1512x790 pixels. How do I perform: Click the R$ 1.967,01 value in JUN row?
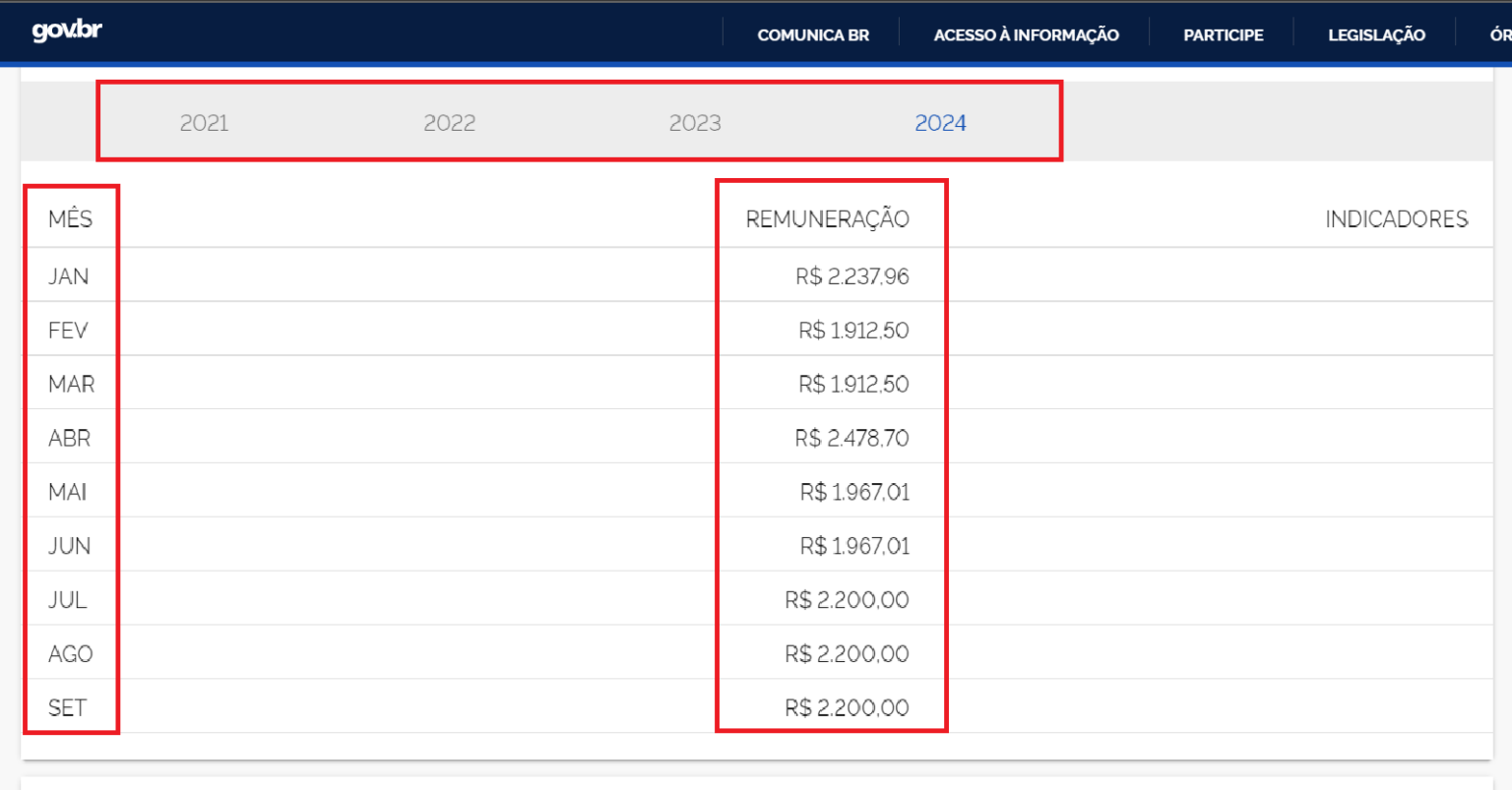click(x=854, y=546)
